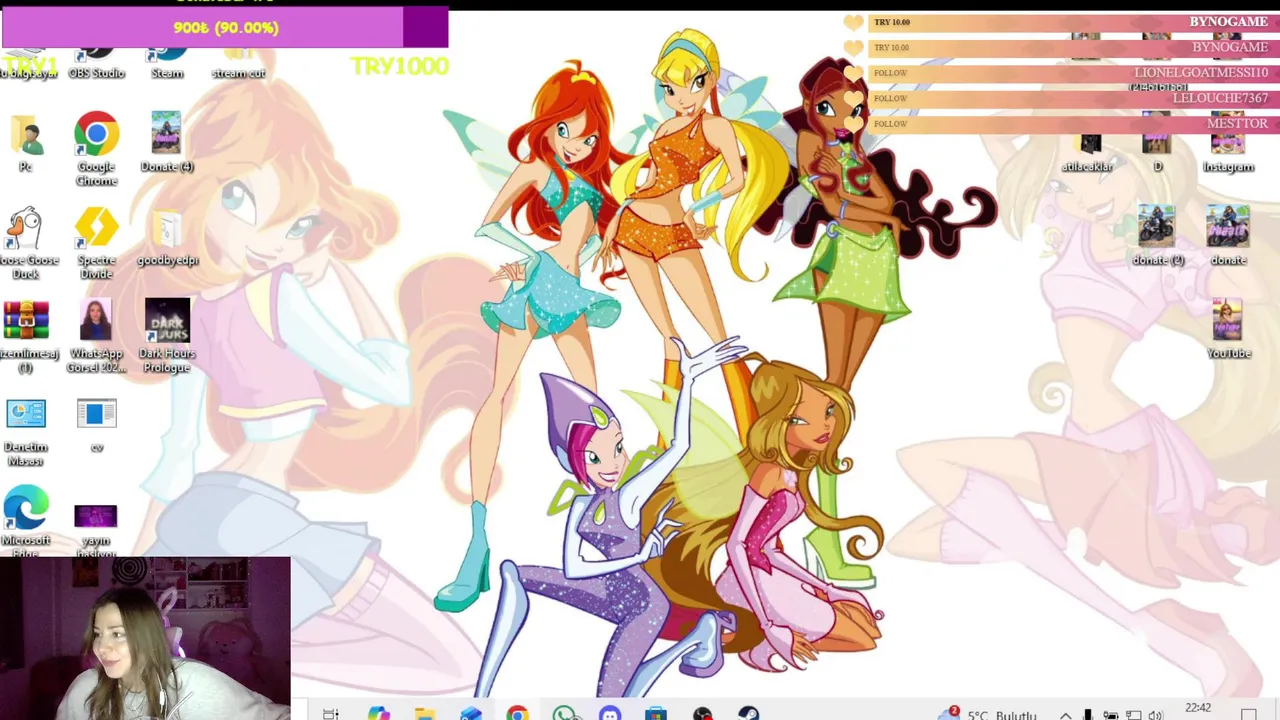Open the clock showing 22:42
Viewport: 1280px width, 720px height.
point(1198,709)
